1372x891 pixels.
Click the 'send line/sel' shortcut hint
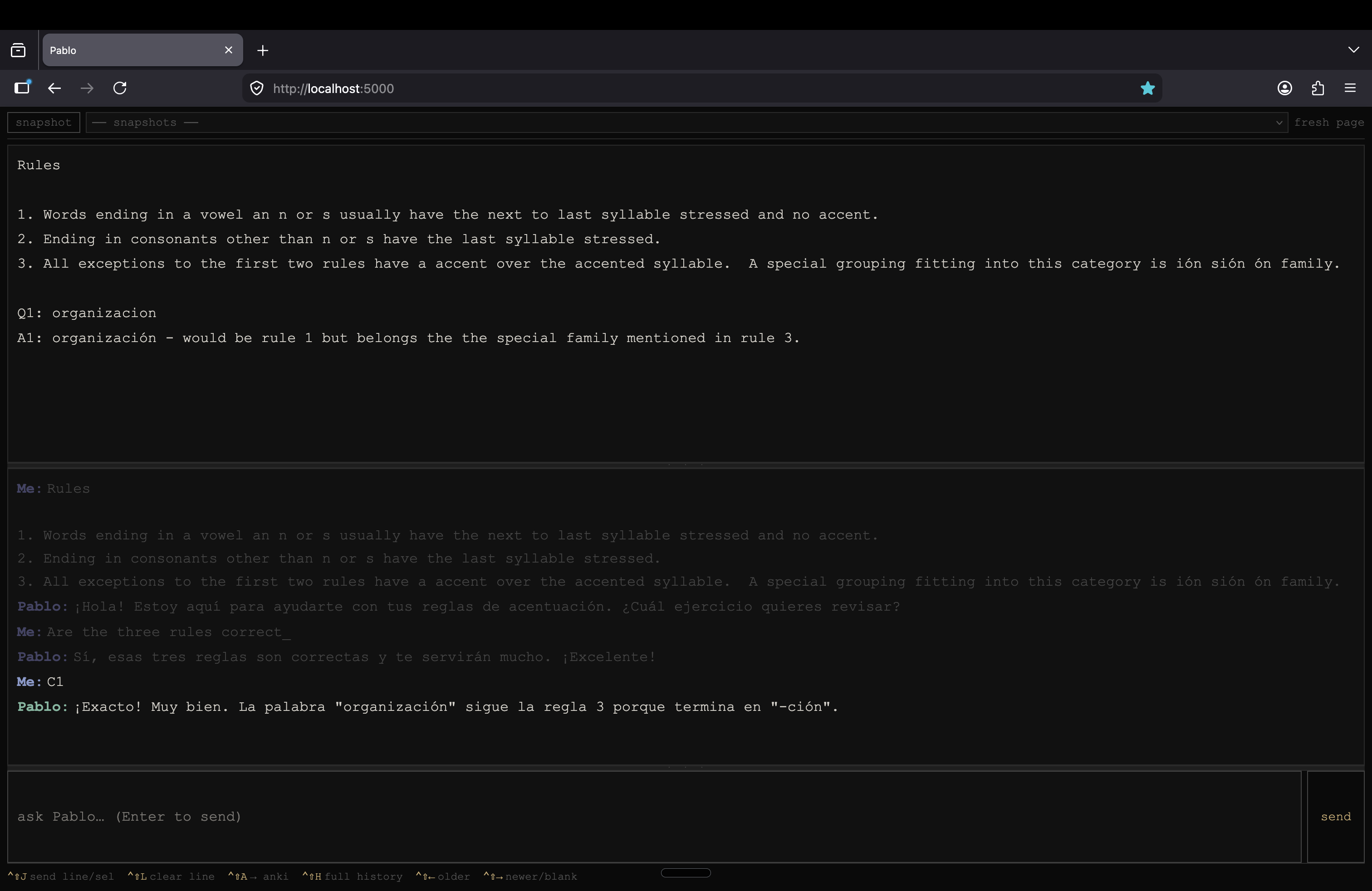[60, 876]
